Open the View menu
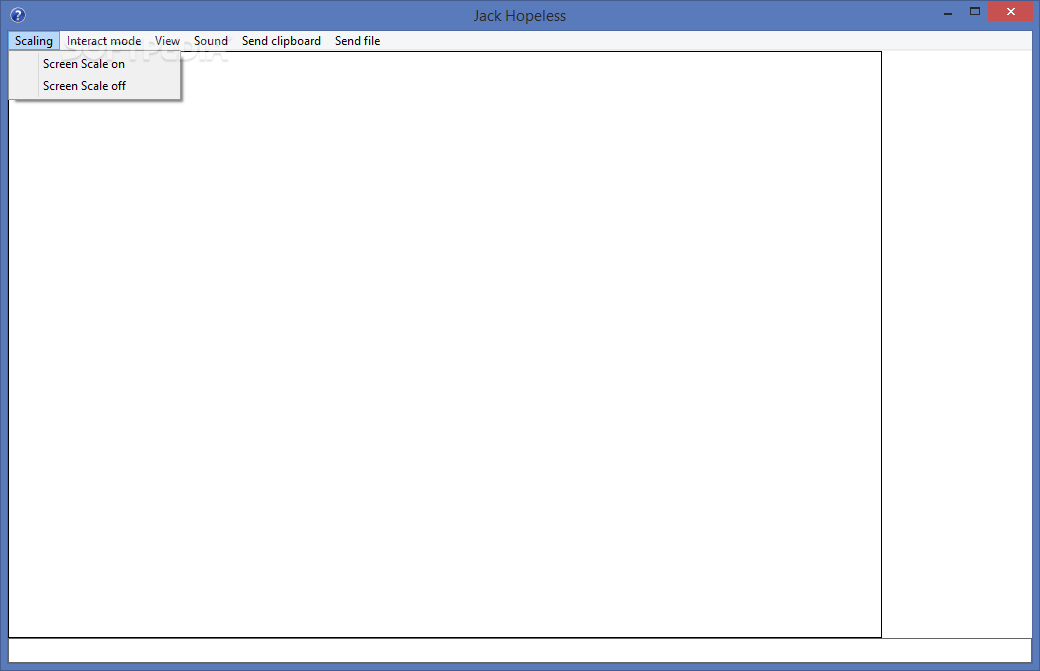1040x671 pixels. (x=167, y=40)
